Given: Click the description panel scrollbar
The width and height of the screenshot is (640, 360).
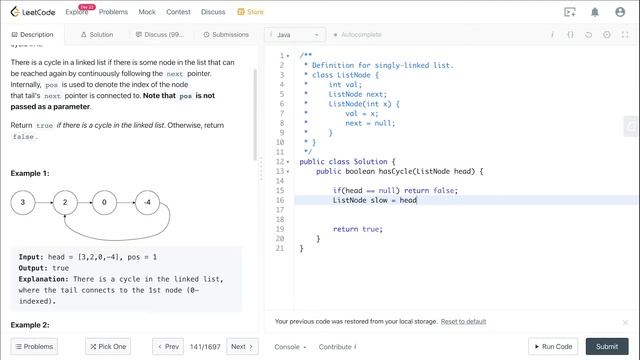Looking at the screenshot, I should pos(255,114).
